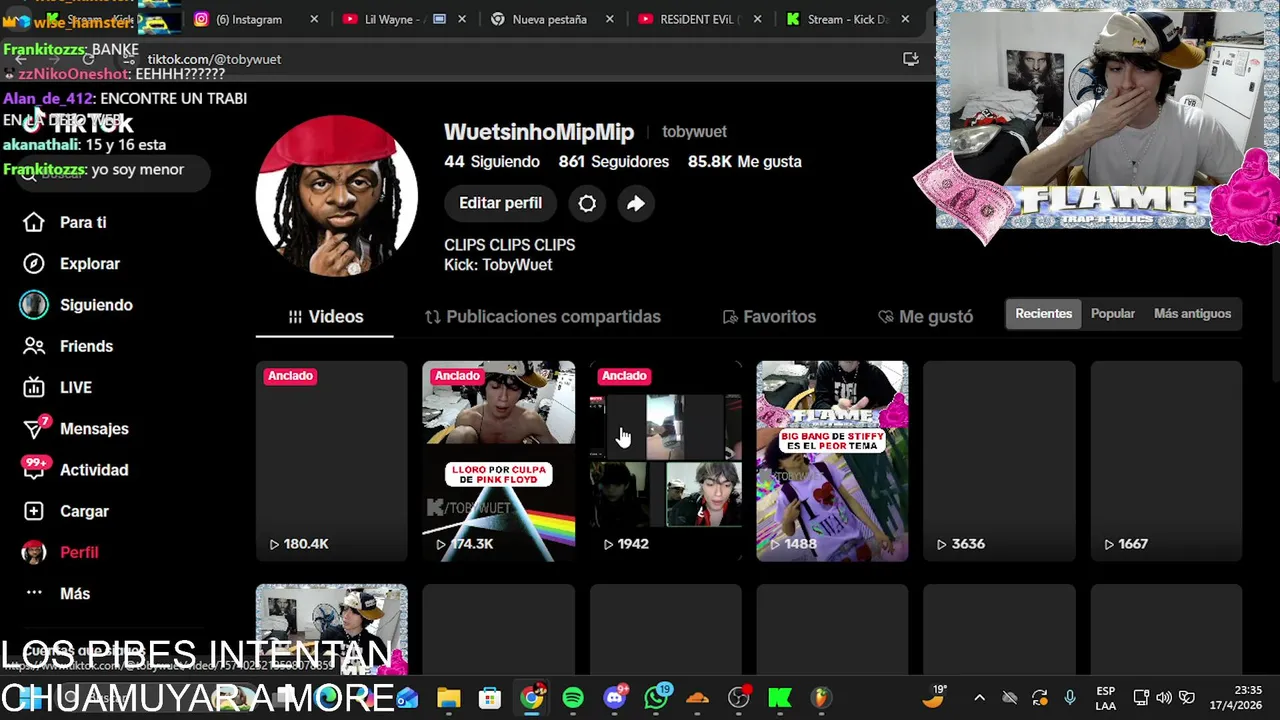Viewport: 1280px width, 720px height.
Task: Close the Instagram tab
Action: coord(315,19)
